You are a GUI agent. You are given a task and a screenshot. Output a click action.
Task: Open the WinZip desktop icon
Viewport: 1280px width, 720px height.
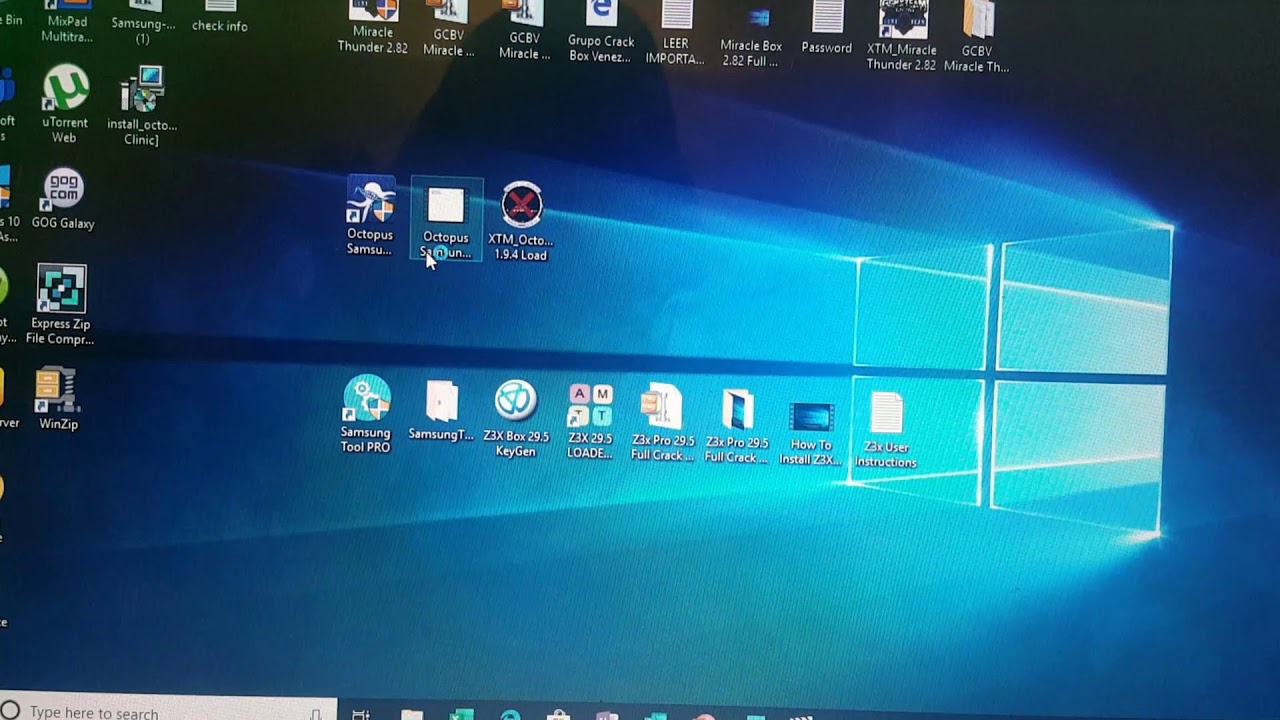coord(58,399)
